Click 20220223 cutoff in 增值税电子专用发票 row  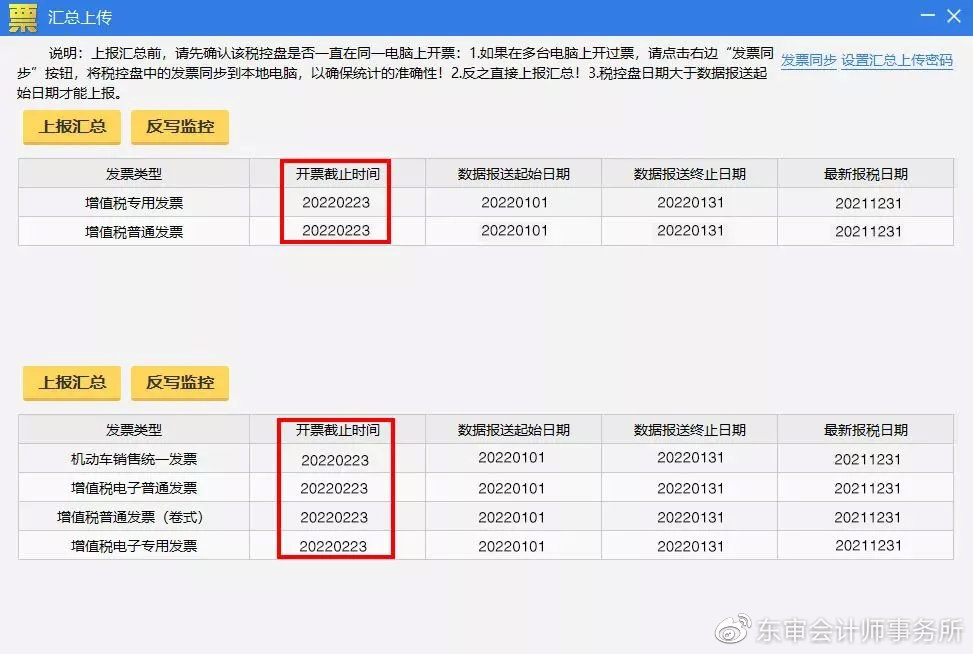click(333, 547)
